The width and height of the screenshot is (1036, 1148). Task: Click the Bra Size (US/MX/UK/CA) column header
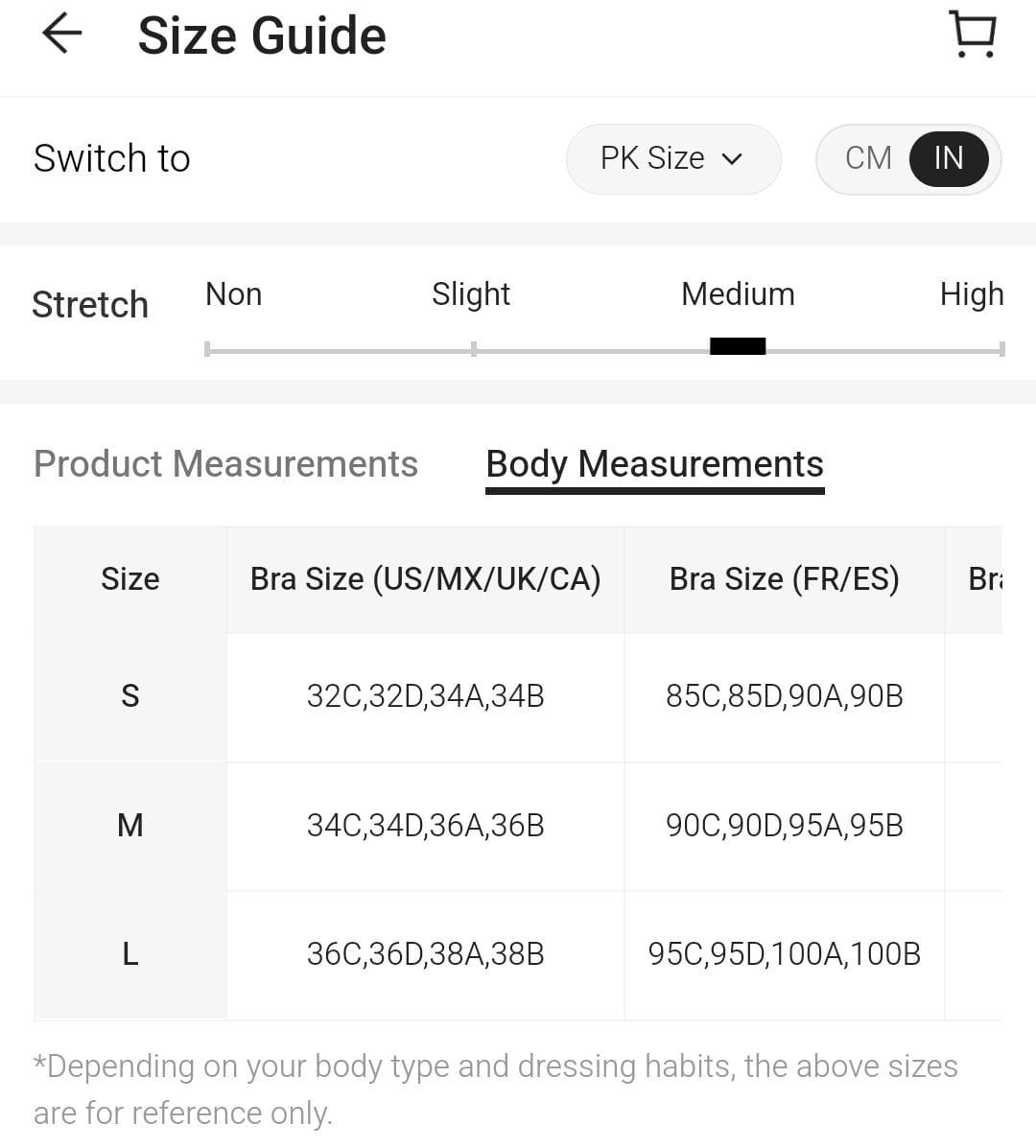click(x=425, y=579)
